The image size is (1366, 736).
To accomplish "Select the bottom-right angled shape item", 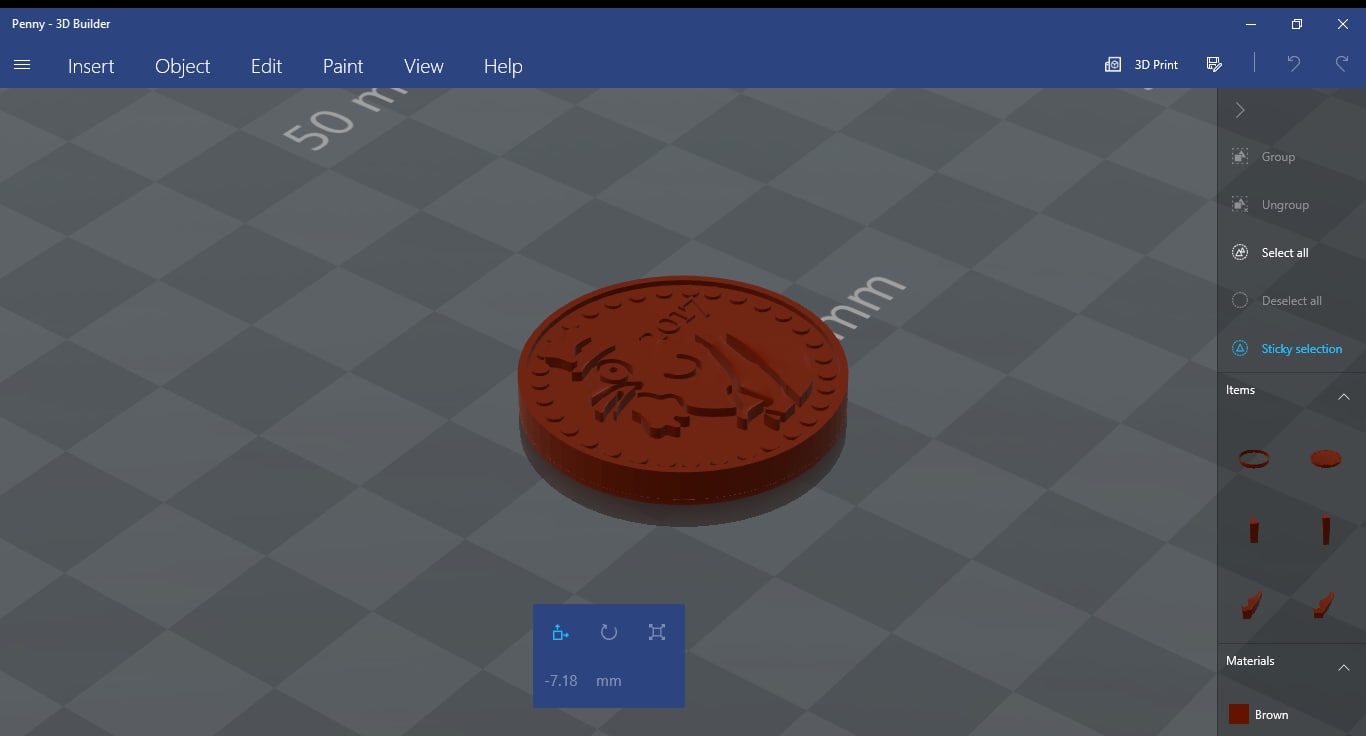I will pos(1324,604).
